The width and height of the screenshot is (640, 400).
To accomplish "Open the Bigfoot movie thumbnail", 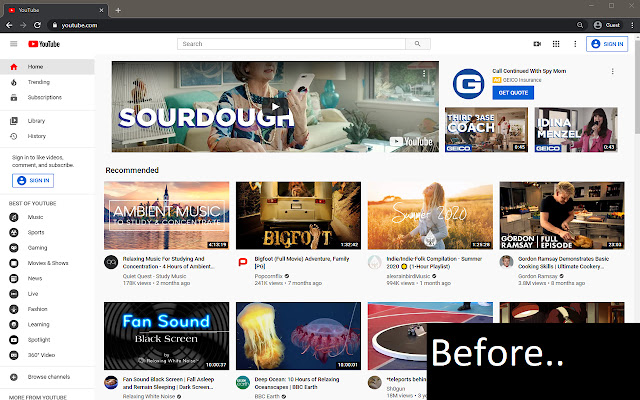I will point(298,216).
